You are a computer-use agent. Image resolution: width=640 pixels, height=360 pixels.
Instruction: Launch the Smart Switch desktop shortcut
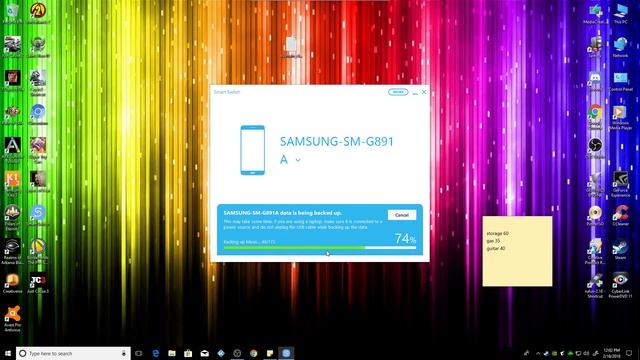[38, 215]
